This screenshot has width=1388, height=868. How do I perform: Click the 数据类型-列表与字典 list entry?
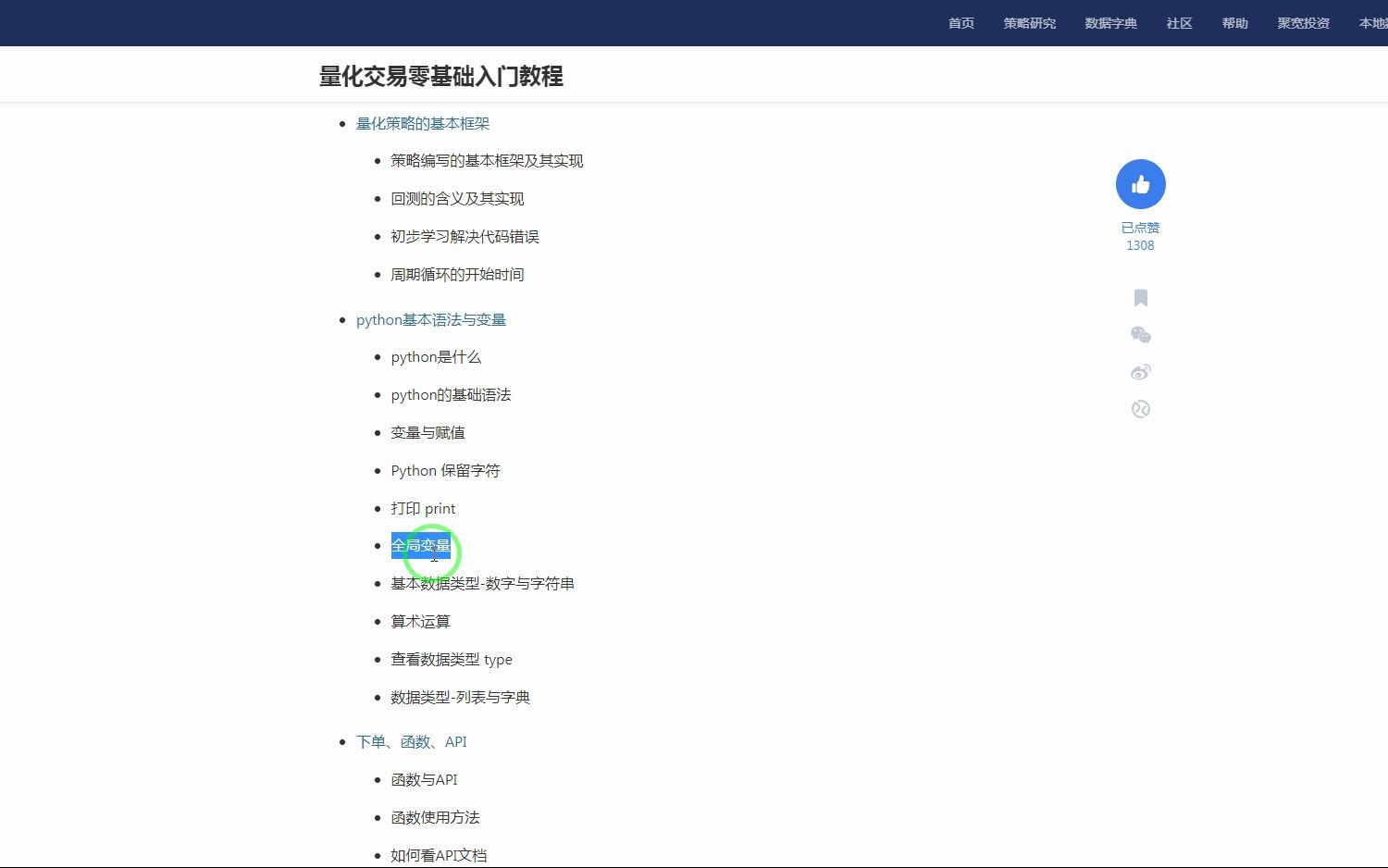460,697
